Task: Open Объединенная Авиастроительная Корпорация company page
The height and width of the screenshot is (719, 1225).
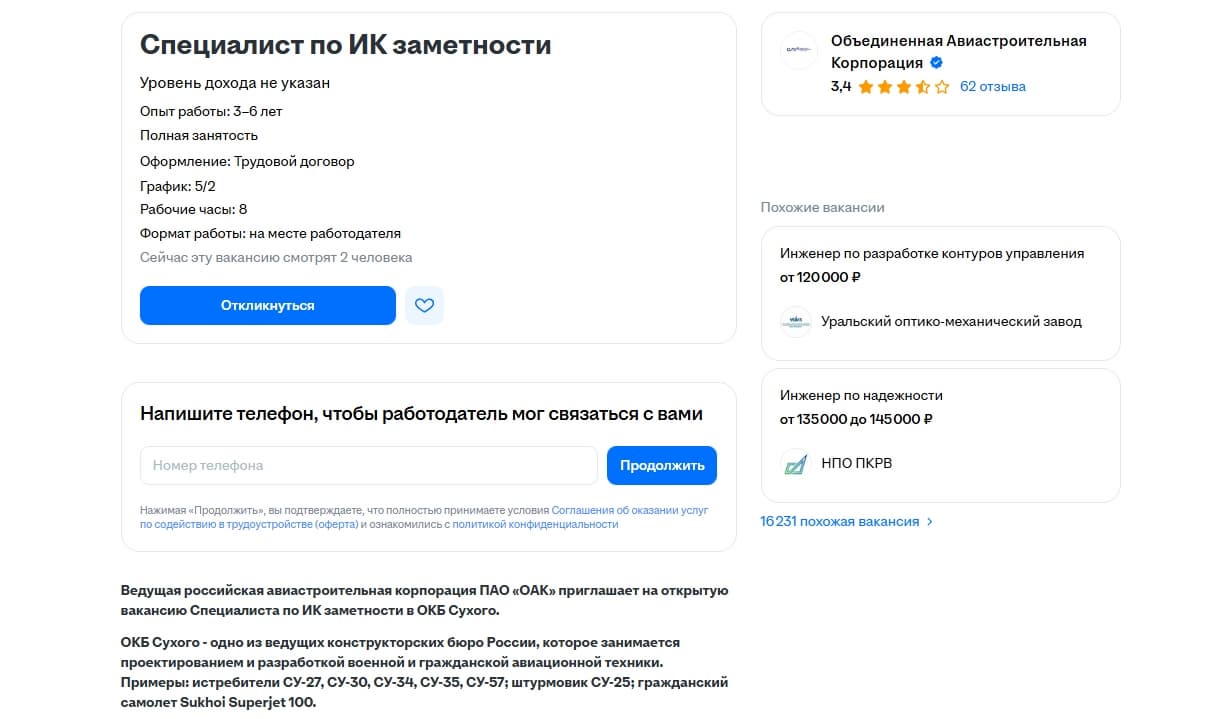Action: tap(958, 41)
